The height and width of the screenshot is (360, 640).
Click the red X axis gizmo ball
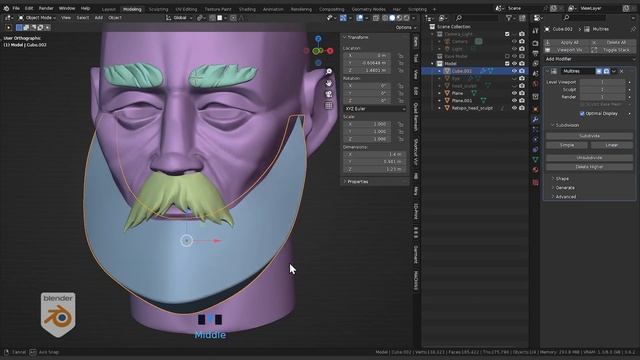coord(330,51)
